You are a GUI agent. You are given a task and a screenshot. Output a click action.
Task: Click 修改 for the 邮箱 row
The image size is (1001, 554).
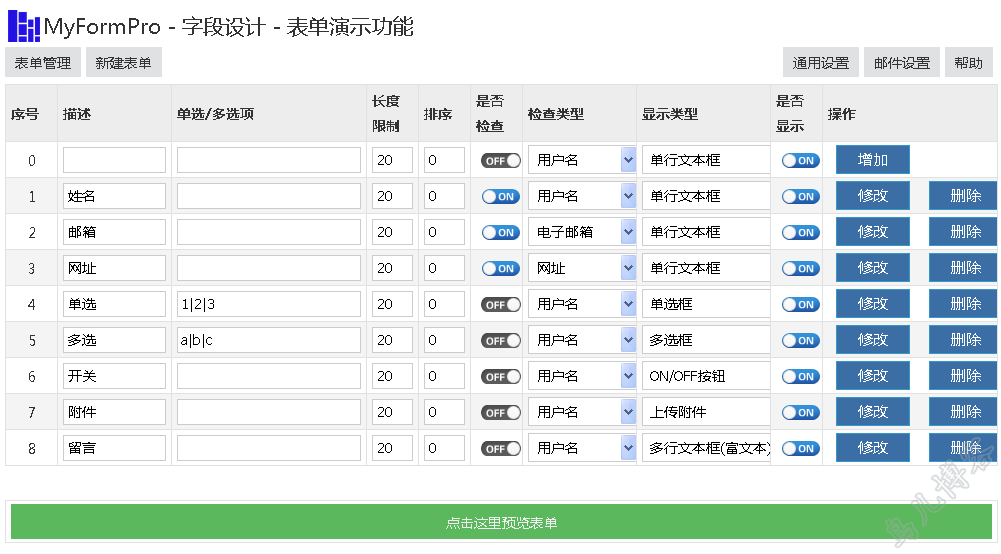(873, 232)
